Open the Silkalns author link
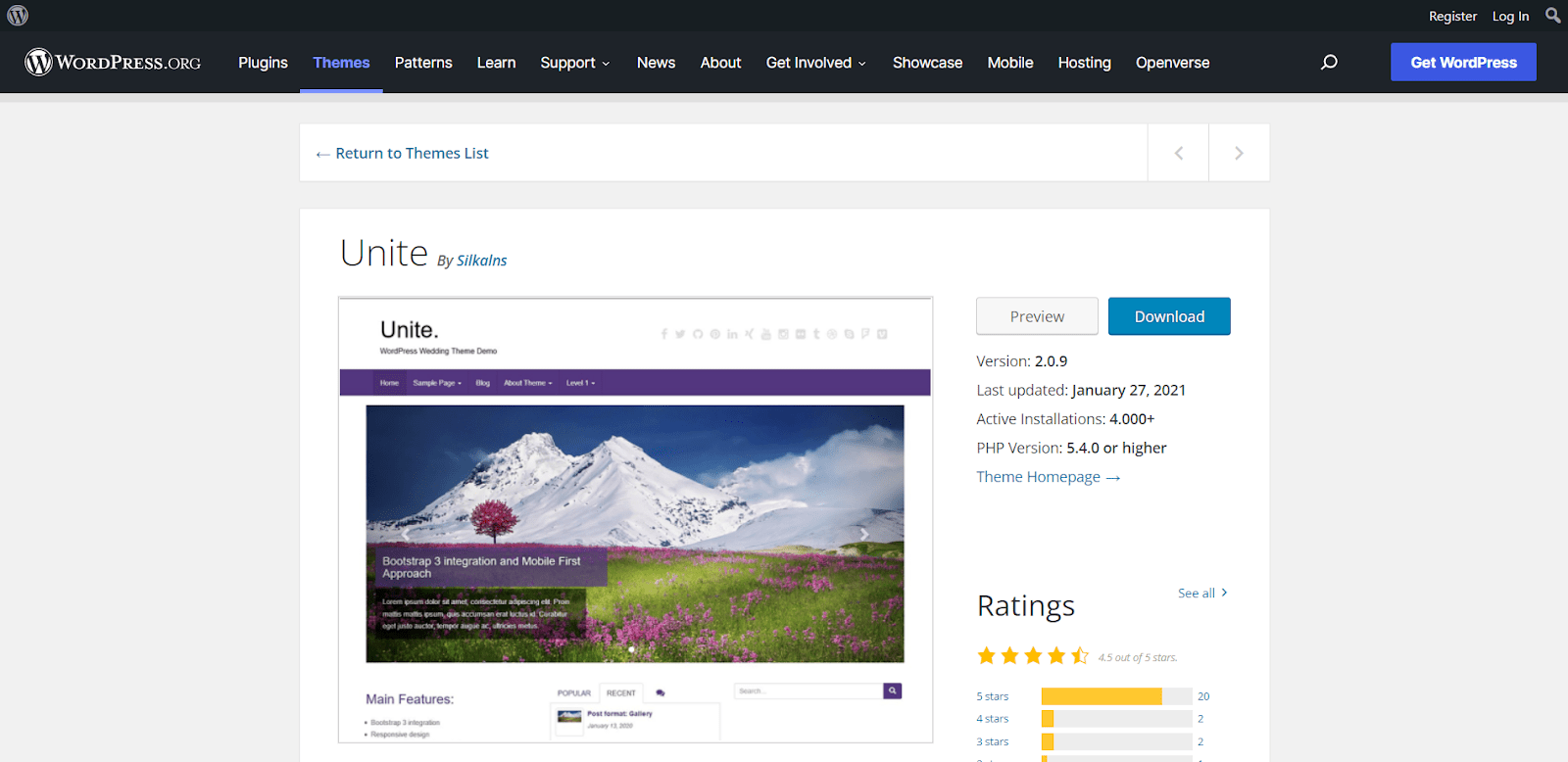1568x762 pixels. (x=481, y=261)
